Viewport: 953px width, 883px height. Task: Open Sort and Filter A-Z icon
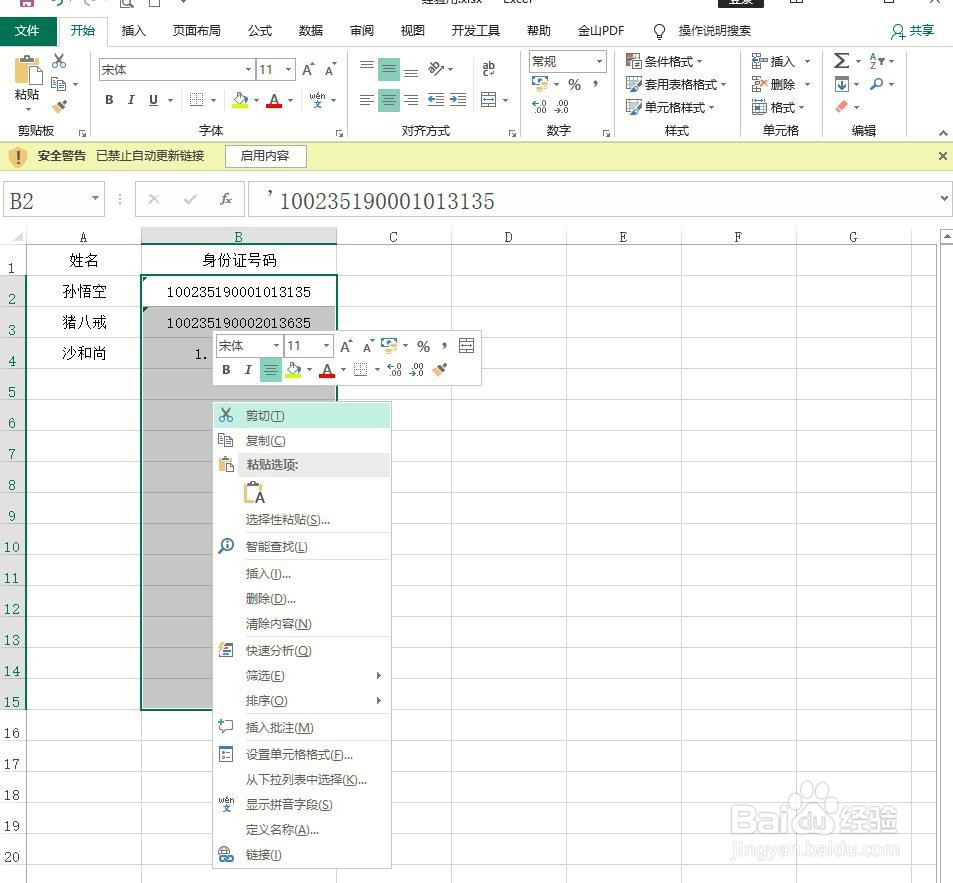876,61
